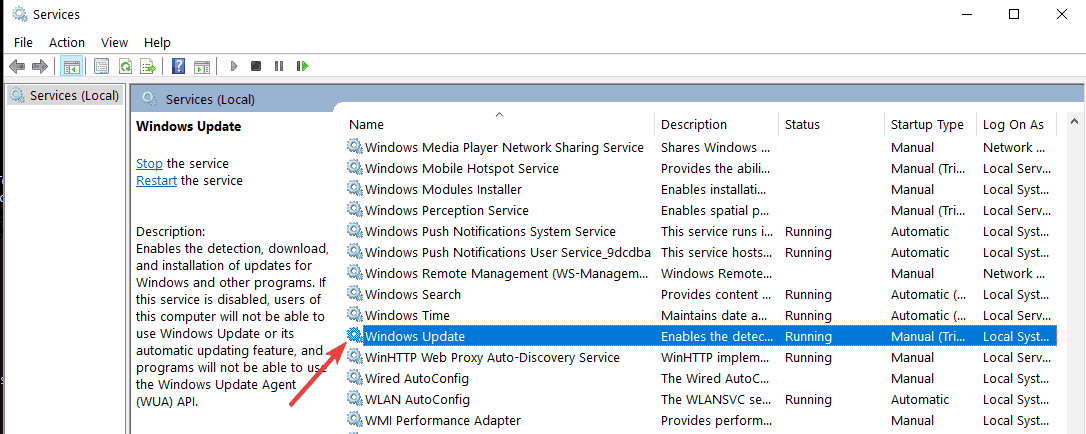Sort list by the Name column header
Viewport: 1086px width, 434px height.
pyautogui.click(x=366, y=125)
